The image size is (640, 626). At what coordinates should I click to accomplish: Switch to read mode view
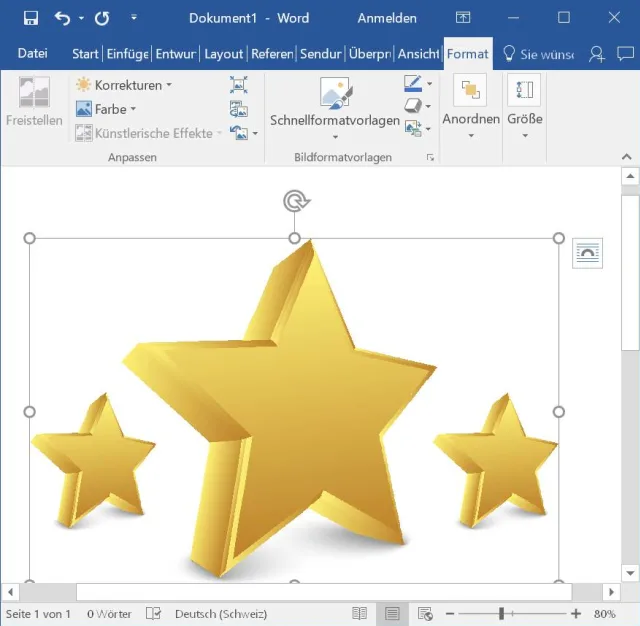coord(360,613)
